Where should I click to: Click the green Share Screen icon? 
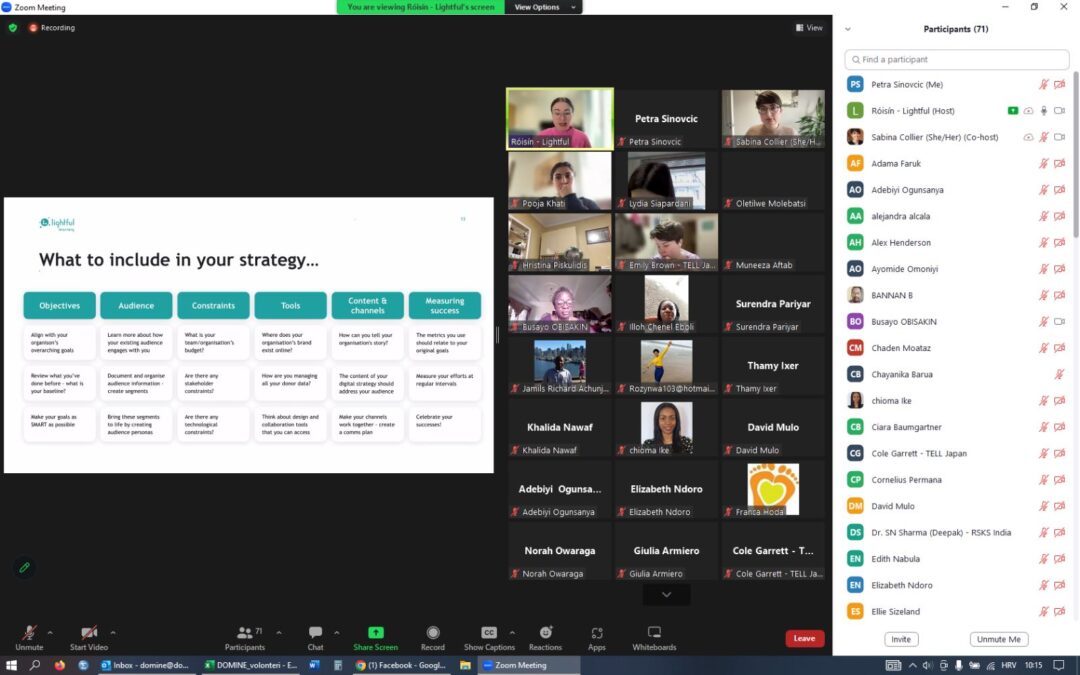point(376,633)
